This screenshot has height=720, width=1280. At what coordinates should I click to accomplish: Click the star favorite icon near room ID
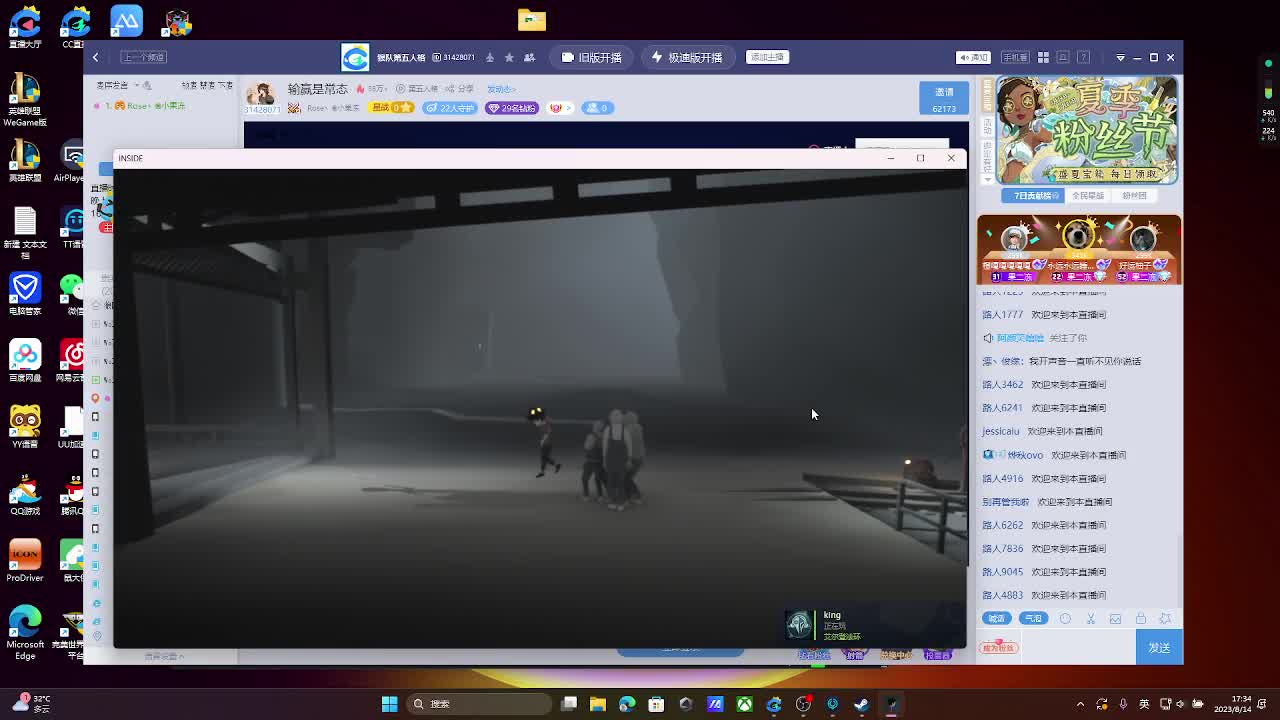pyautogui.click(x=509, y=57)
